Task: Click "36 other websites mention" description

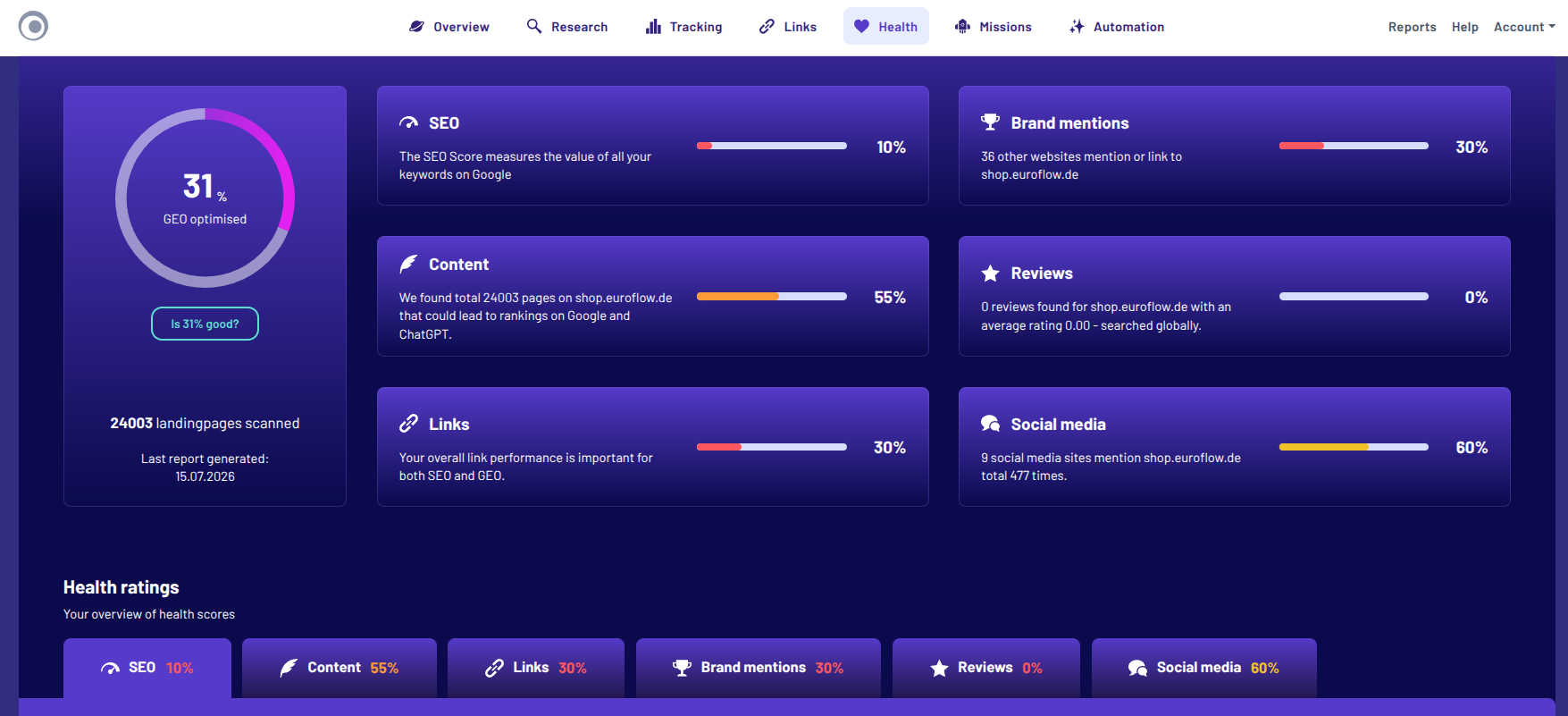Action: (x=1081, y=165)
